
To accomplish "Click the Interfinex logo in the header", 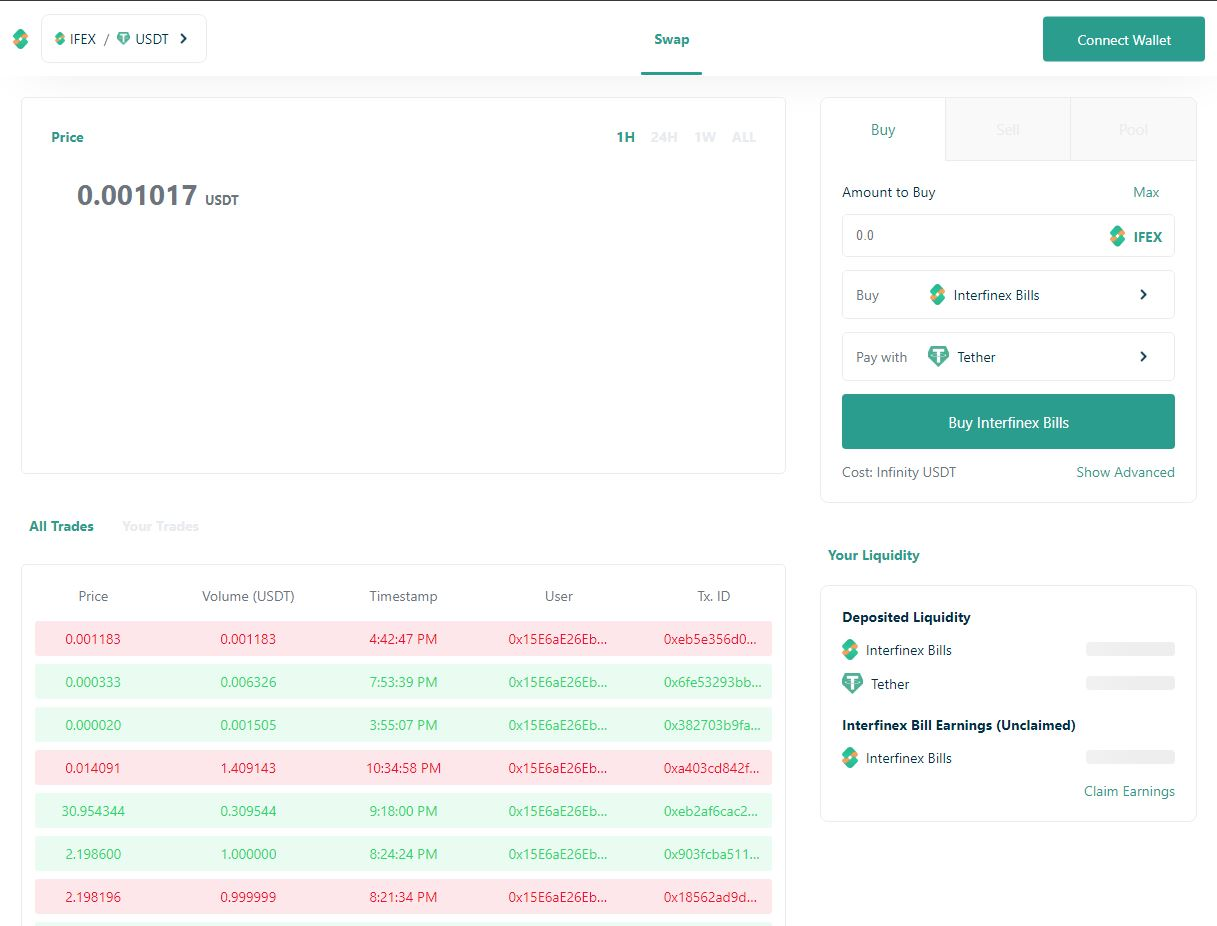I will coord(21,39).
